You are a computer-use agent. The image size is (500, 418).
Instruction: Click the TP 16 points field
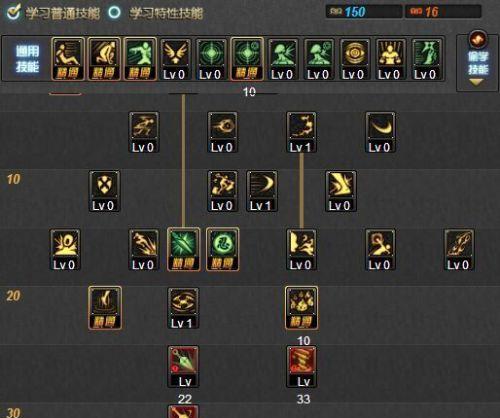(443, 12)
